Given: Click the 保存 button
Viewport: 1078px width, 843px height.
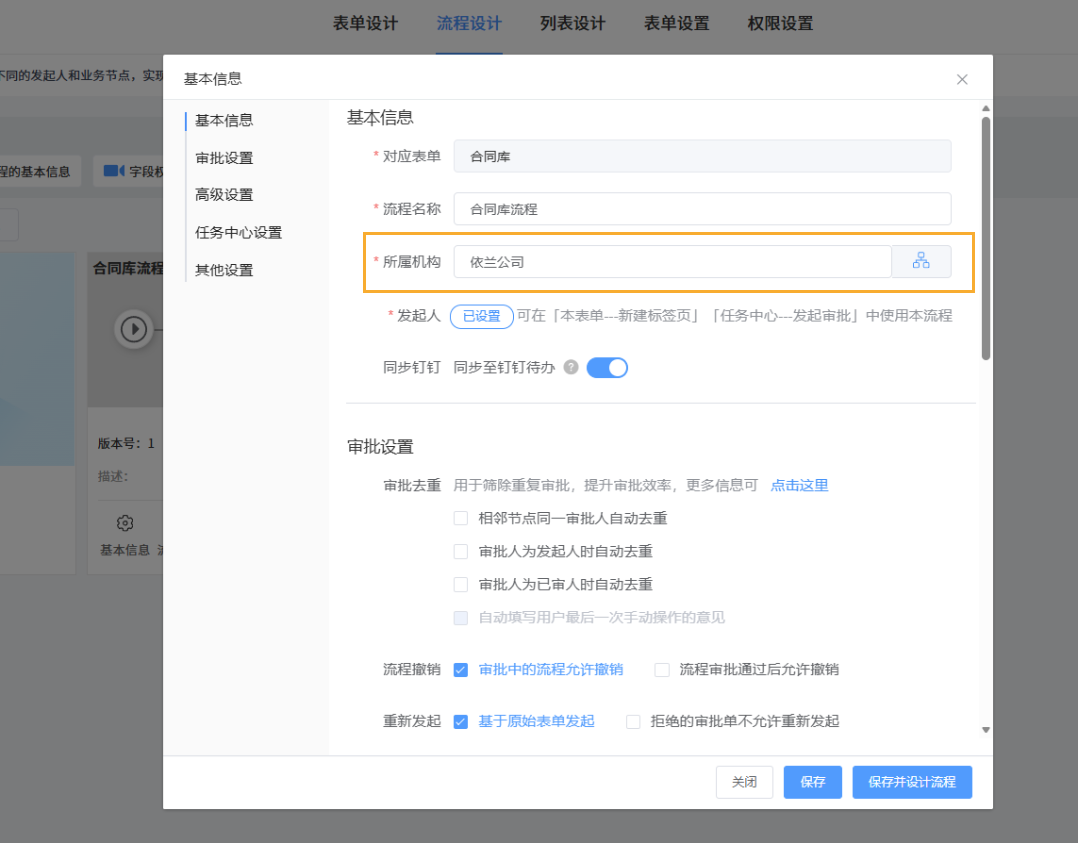Looking at the screenshot, I should click(813, 782).
